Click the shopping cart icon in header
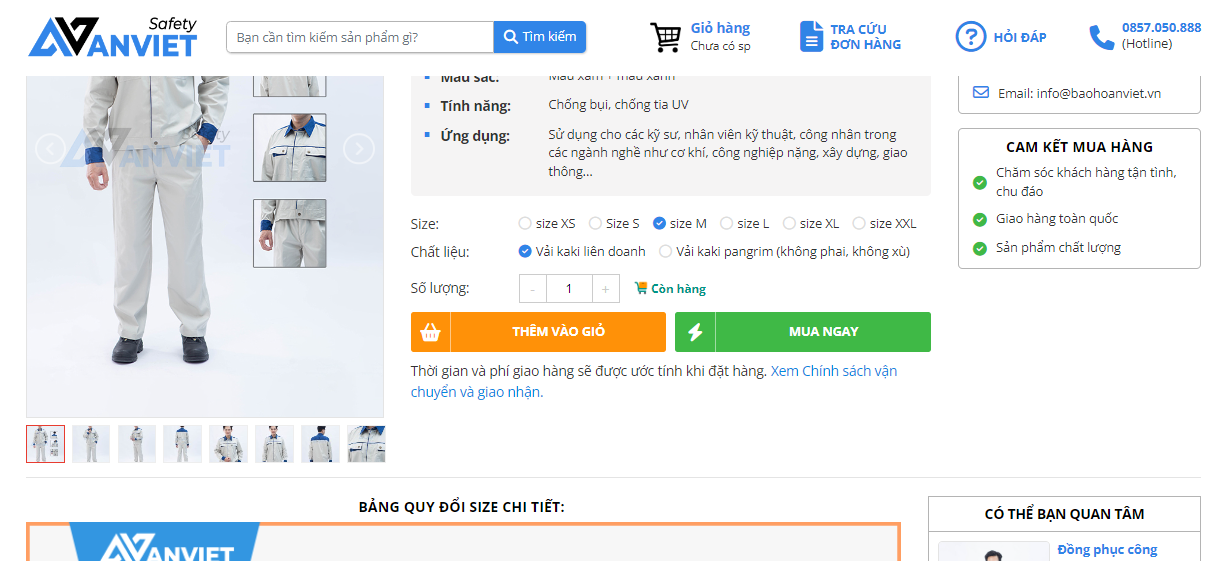Viewport: 1214px width, 561px height. 666,37
